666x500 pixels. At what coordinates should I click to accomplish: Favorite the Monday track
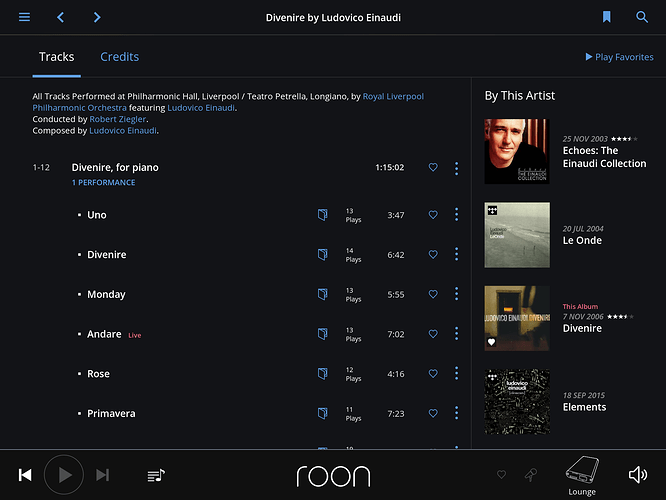(x=433, y=294)
